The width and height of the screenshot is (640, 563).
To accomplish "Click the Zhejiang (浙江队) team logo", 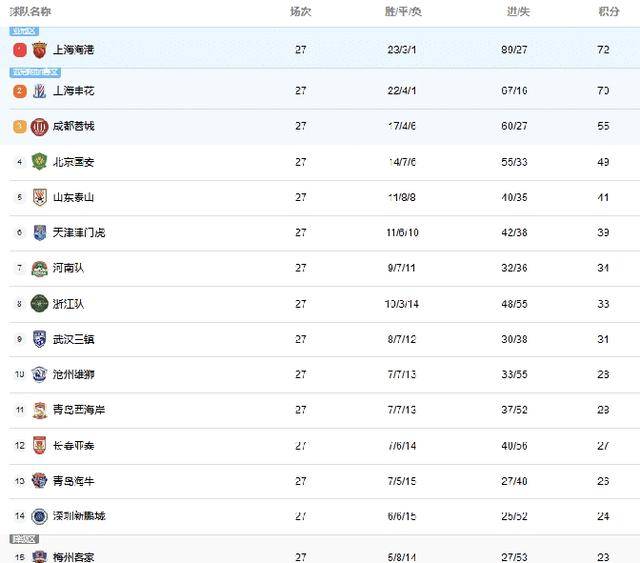I will (39, 303).
